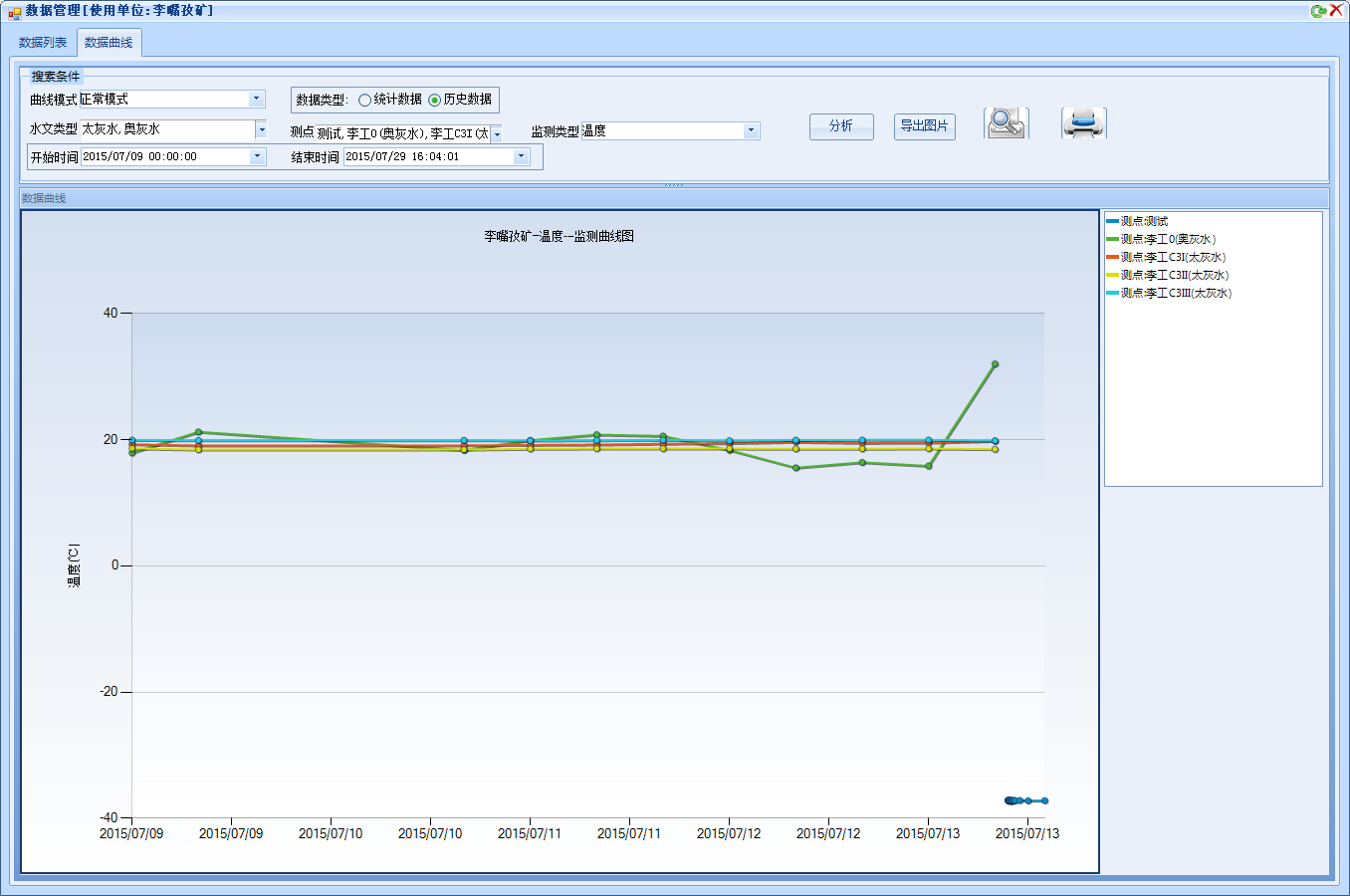1350x896 pixels.
Task: Click the 分析 button
Action: [841, 126]
